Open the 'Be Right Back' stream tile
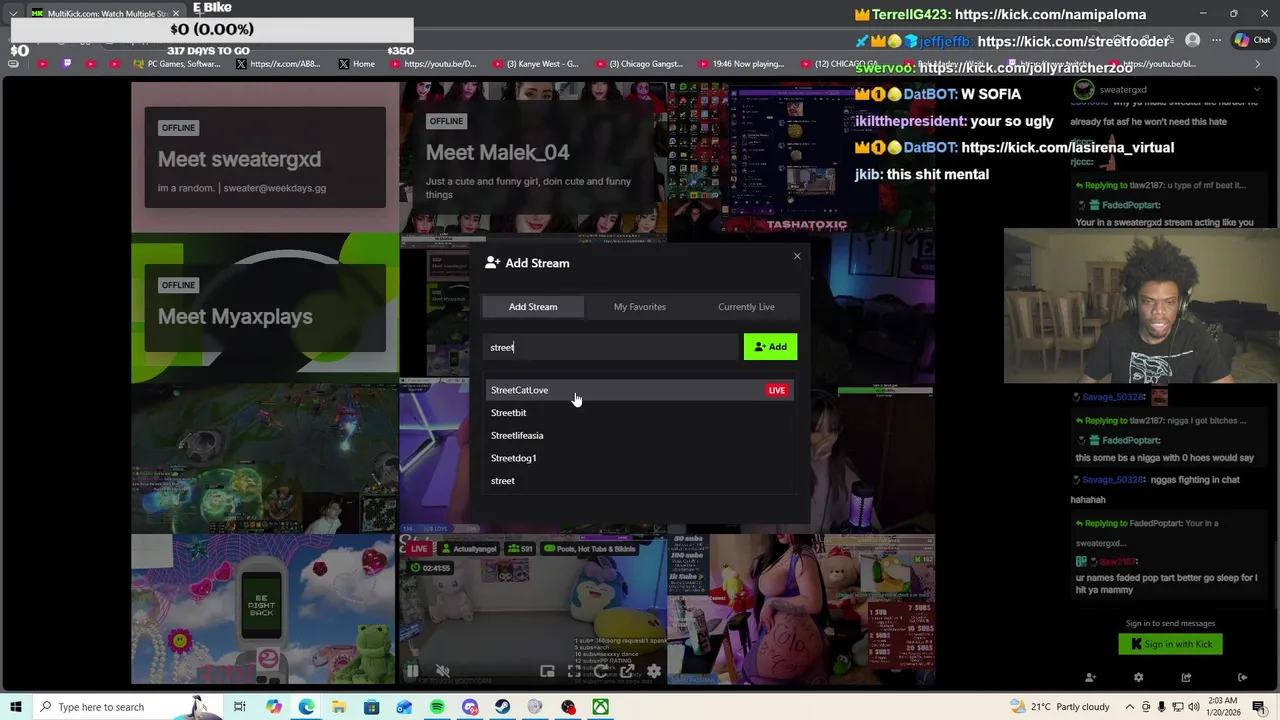This screenshot has width=1280, height=720. [264, 609]
